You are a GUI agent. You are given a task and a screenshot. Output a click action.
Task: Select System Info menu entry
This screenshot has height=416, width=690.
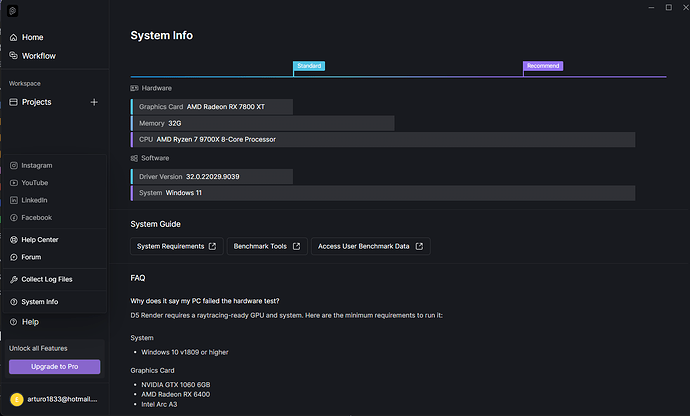point(39,302)
